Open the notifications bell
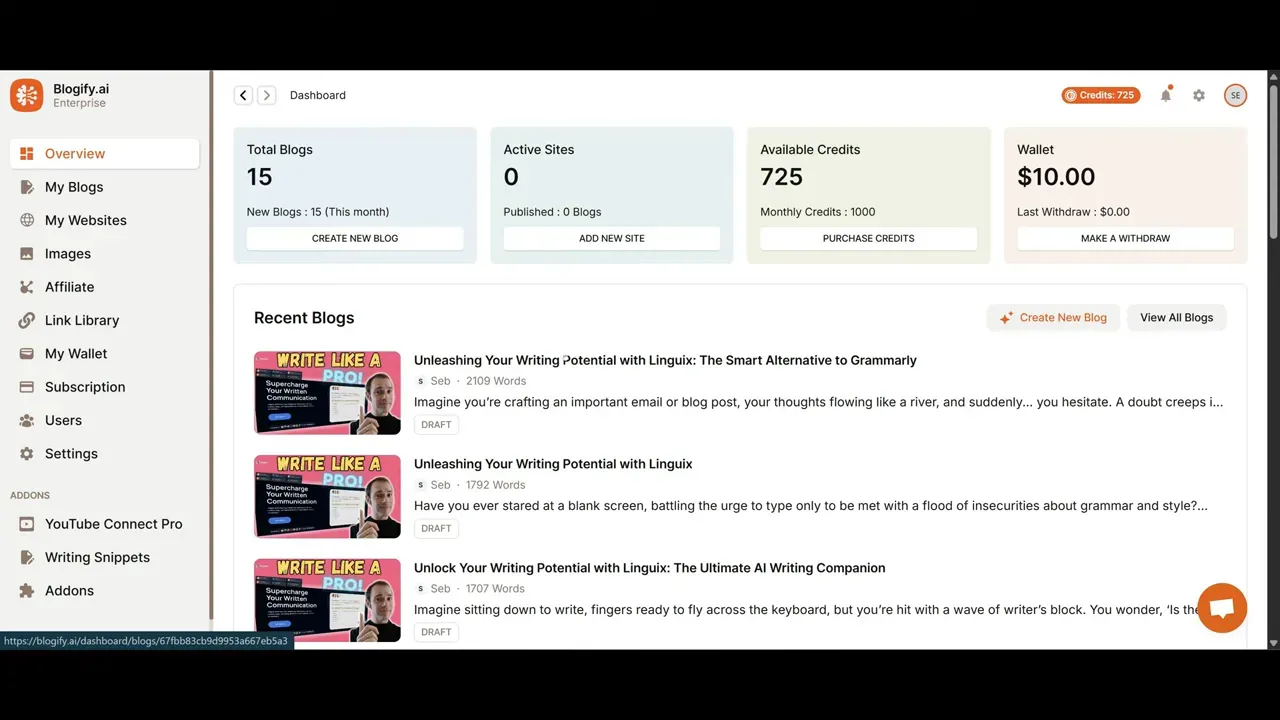The image size is (1280, 720). [x=1166, y=95]
